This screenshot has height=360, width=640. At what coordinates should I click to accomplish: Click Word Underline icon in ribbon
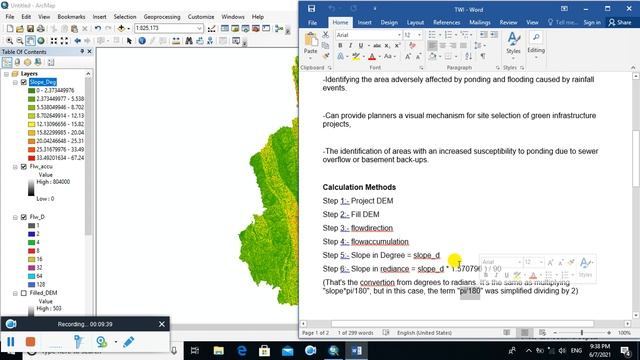click(360, 46)
